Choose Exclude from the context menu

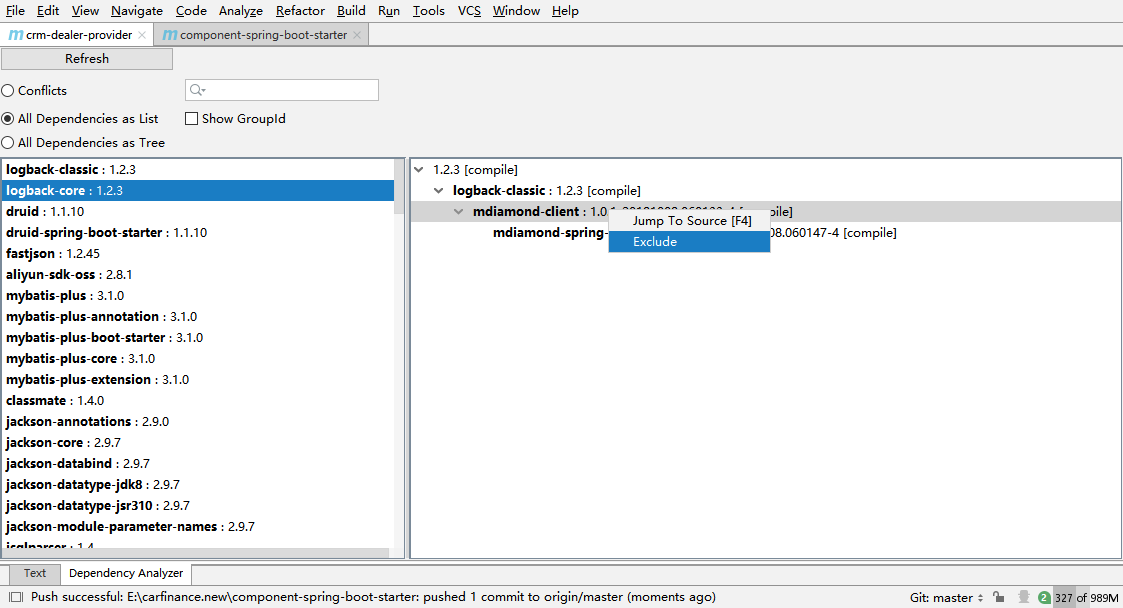click(x=655, y=242)
